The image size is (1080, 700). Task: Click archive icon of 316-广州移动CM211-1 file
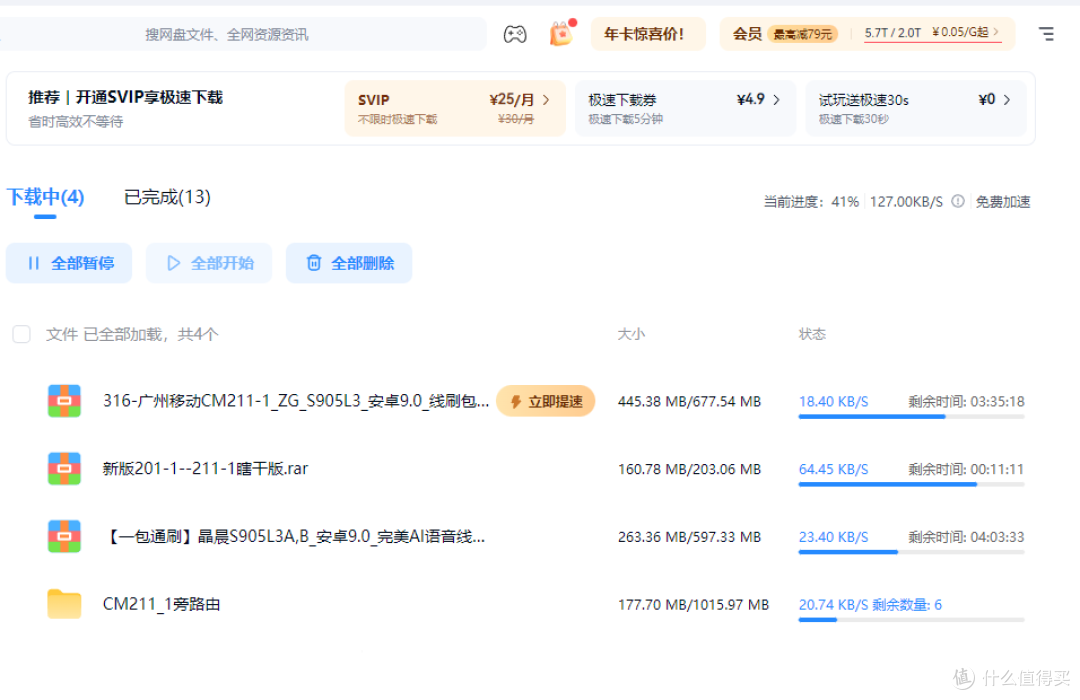pos(64,401)
